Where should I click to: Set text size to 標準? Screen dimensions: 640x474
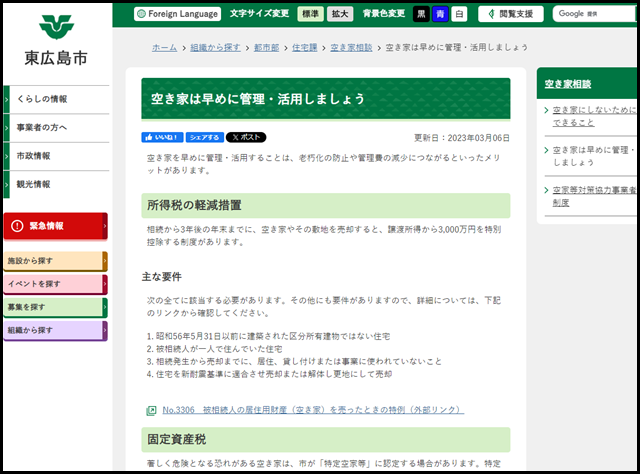pyautogui.click(x=310, y=14)
